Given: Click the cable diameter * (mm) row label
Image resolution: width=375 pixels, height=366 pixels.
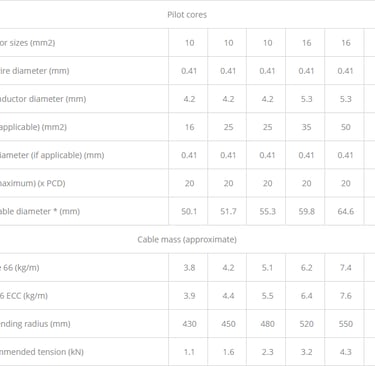Looking at the screenshot, I should [40, 211].
